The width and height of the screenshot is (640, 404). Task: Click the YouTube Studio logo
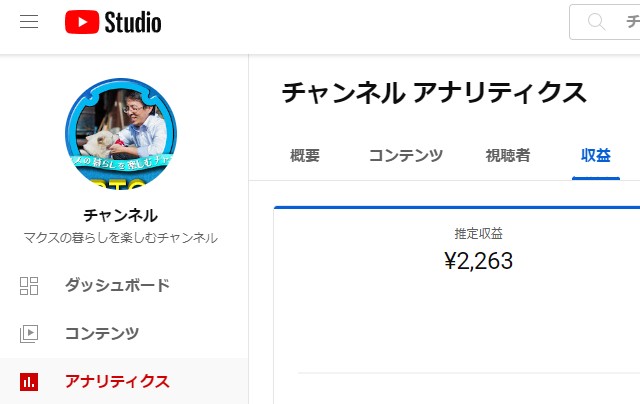tap(113, 22)
